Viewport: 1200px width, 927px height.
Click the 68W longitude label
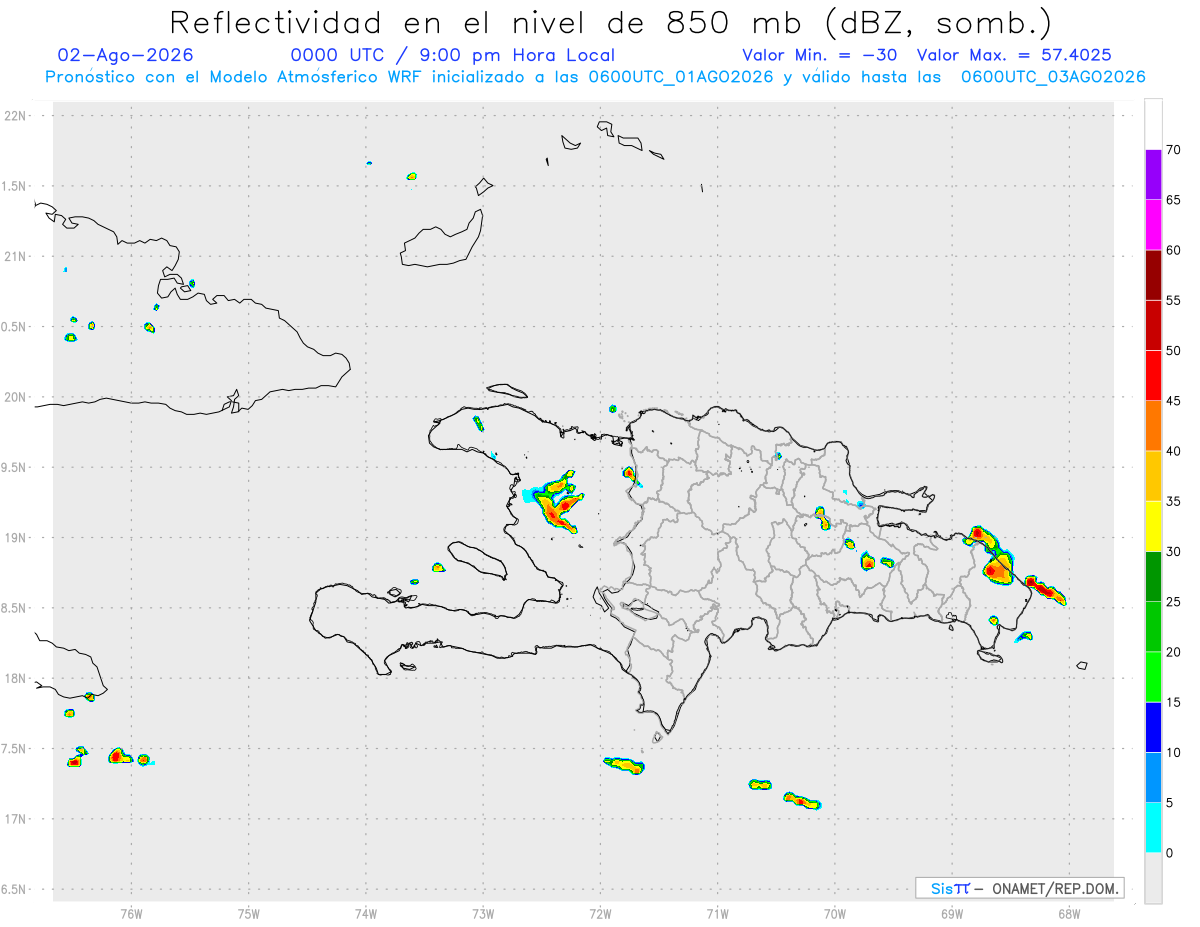click(1069, 912)
